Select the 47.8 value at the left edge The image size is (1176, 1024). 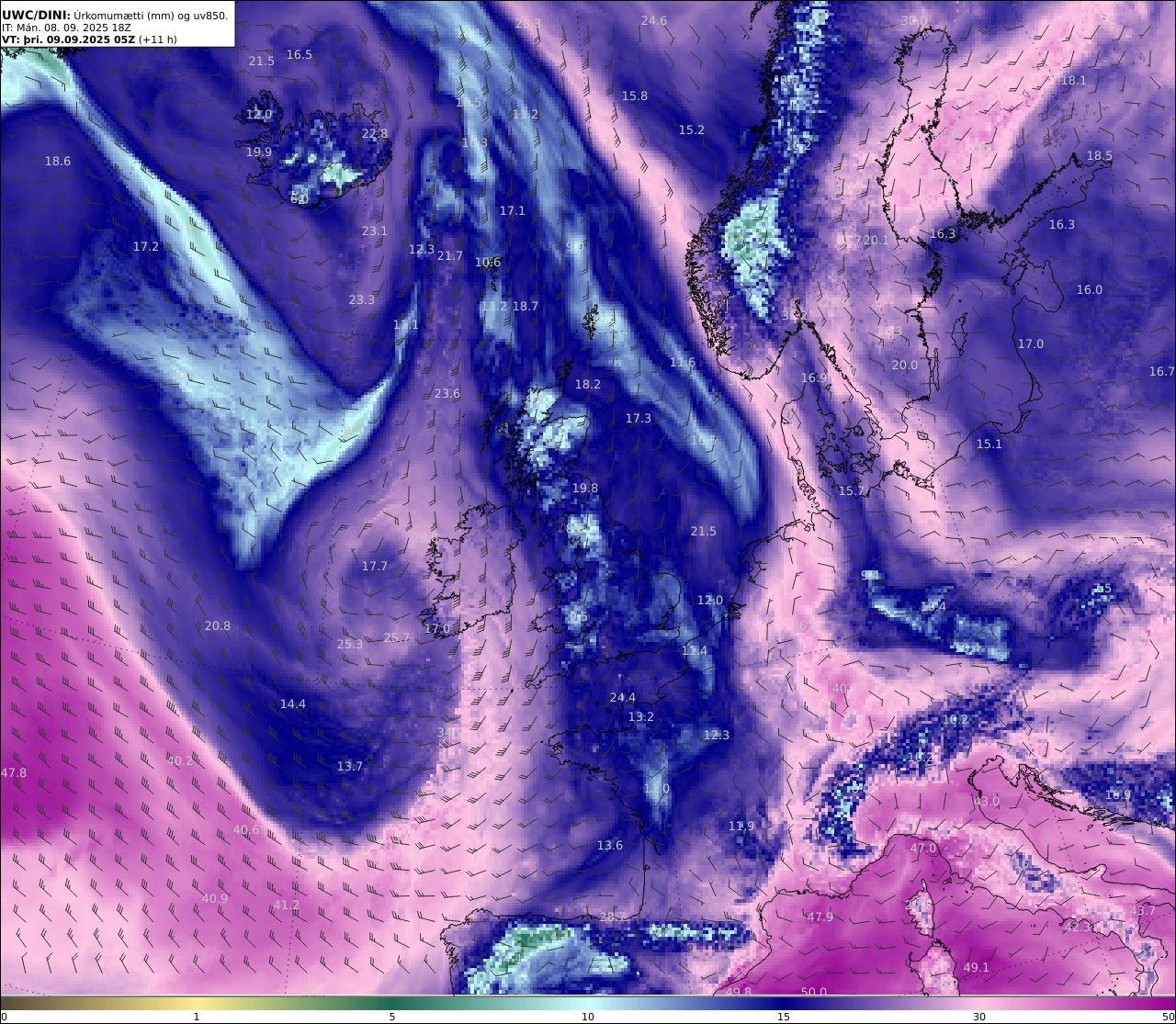[x=14, y=772]
